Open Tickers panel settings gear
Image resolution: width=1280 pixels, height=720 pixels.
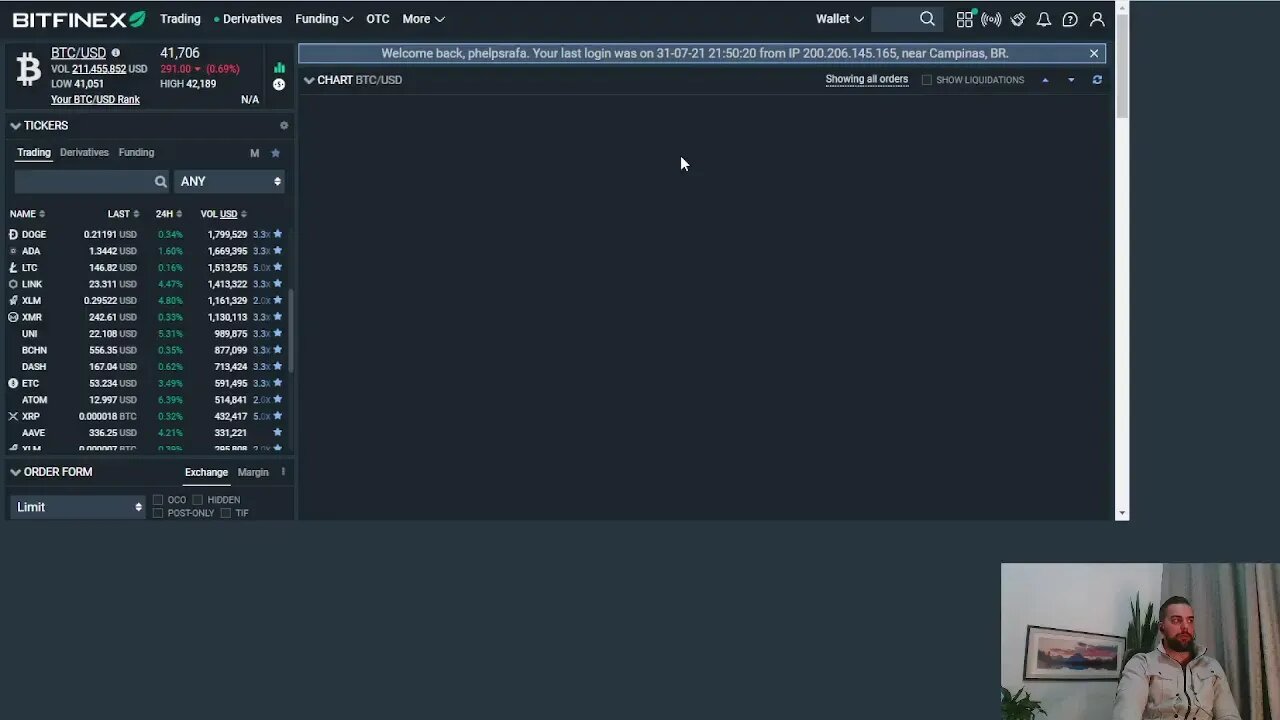click(x=284, y=125)
